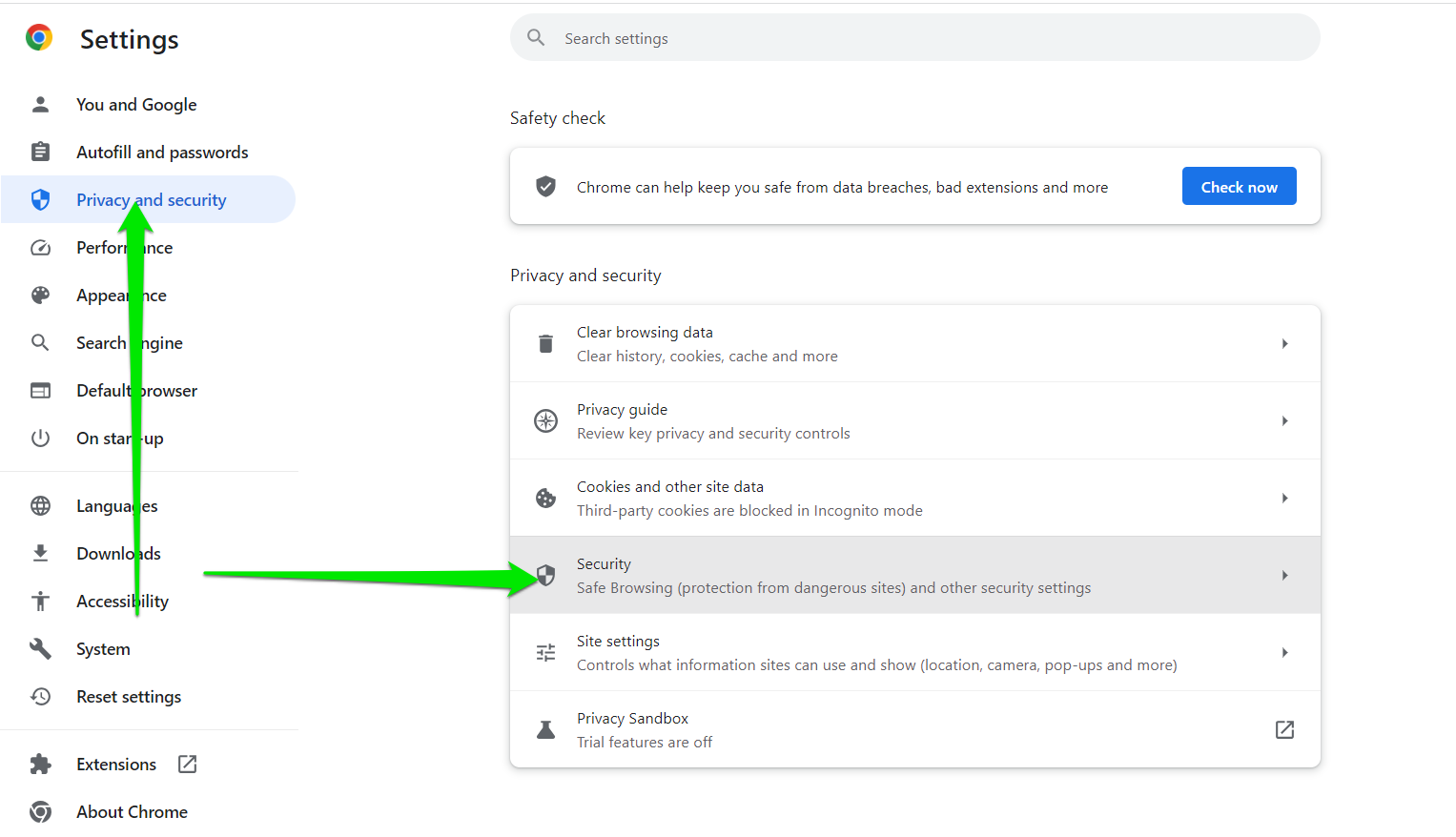Click the Cookies icon

[x=545, y=499]
